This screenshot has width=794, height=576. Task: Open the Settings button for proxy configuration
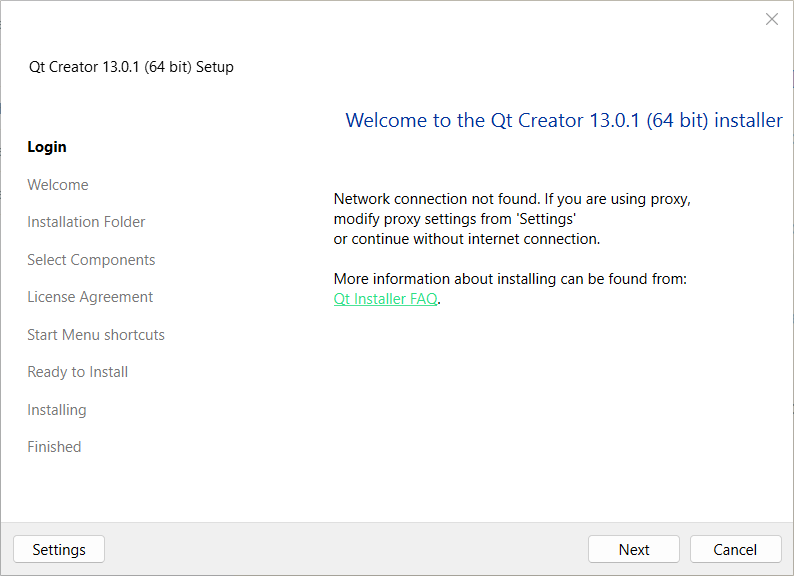(x=59, y=549)
